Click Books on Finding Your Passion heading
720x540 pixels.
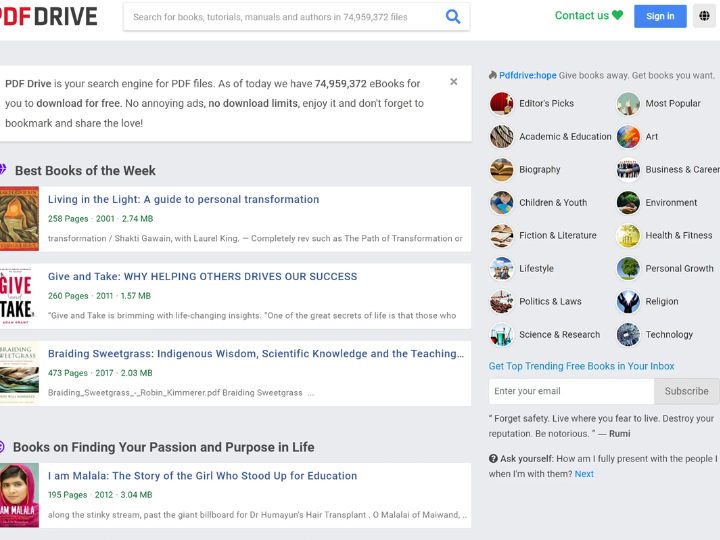[x=163, y=447]
